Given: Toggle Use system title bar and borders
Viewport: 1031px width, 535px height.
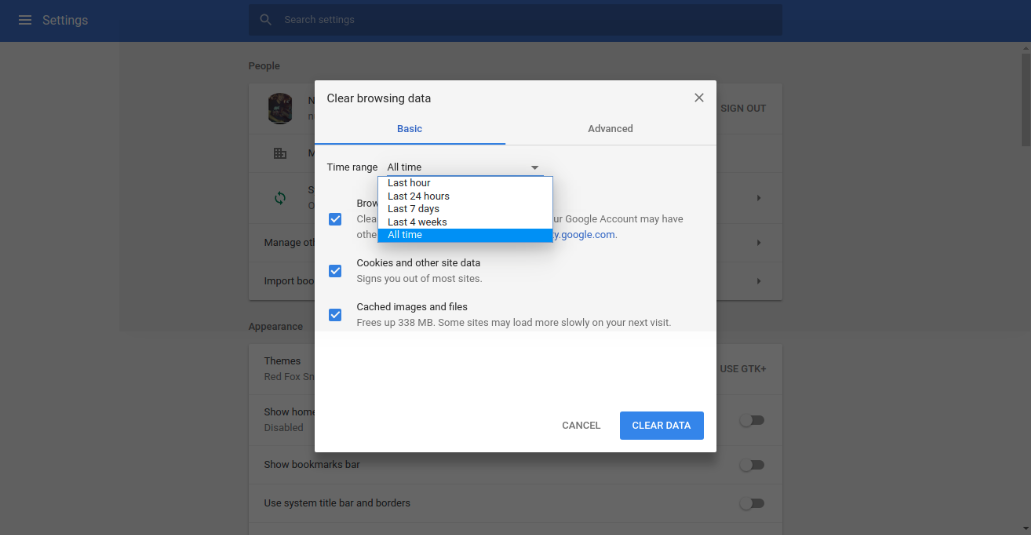Looking at the screenshot, I should (x=751, y=503).
